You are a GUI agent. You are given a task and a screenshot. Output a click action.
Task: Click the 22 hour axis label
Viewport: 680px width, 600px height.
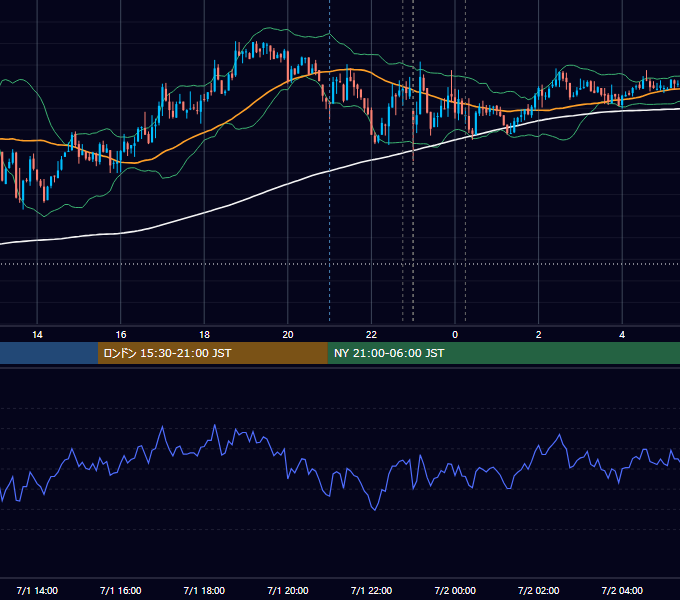(371, 335)
